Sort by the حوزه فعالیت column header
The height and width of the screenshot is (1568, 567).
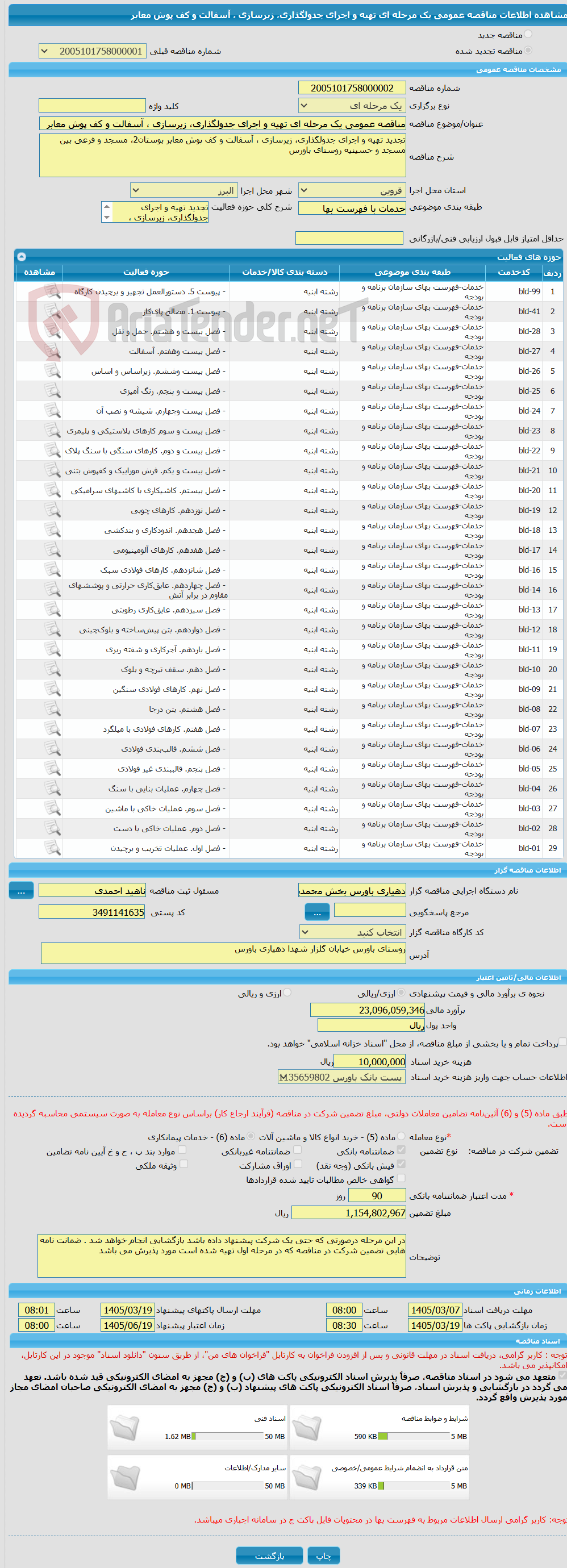[x=146, y=272]
